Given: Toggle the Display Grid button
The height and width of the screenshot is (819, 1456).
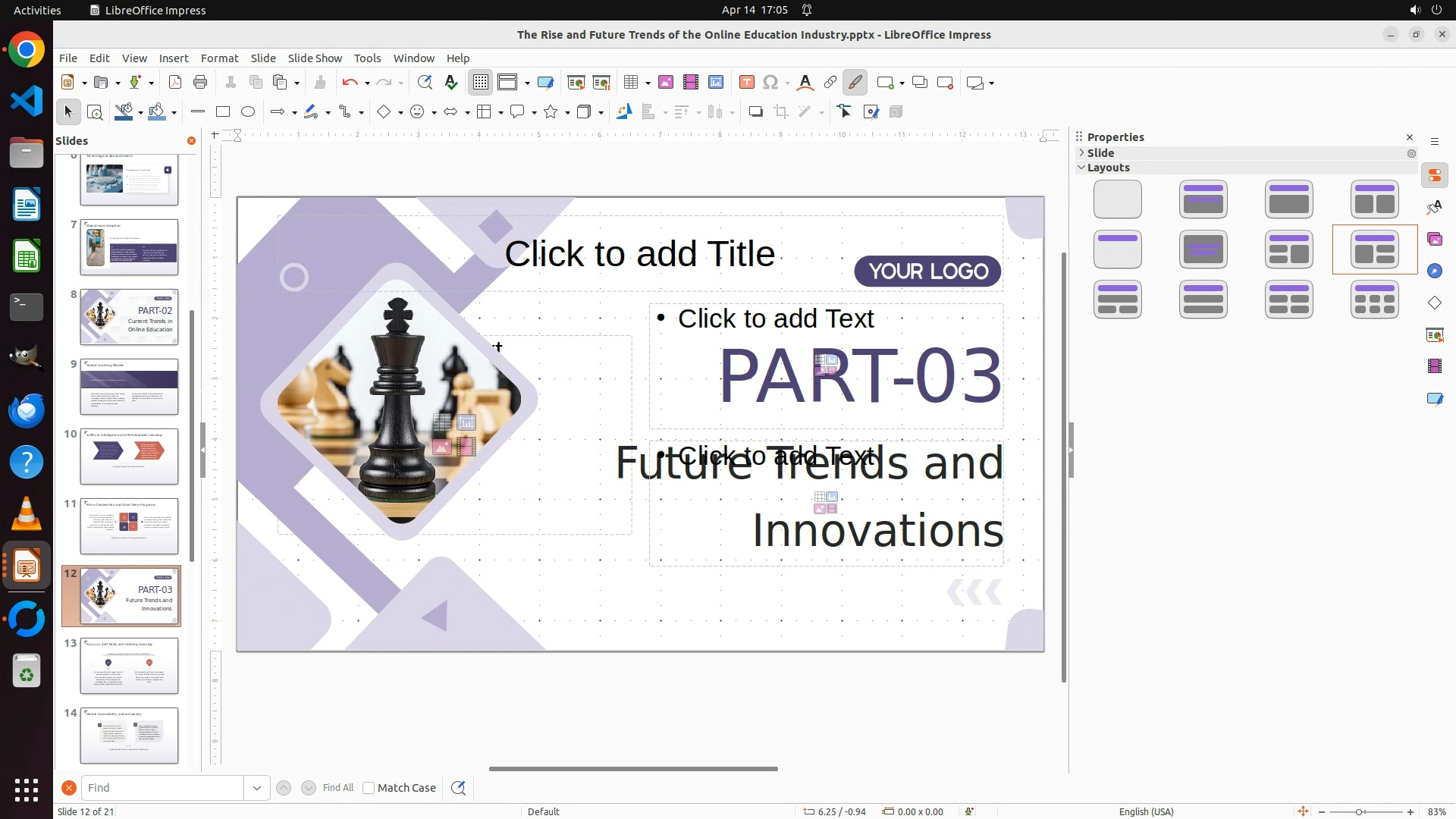Looking at the screenshot, I should point(481,83).
